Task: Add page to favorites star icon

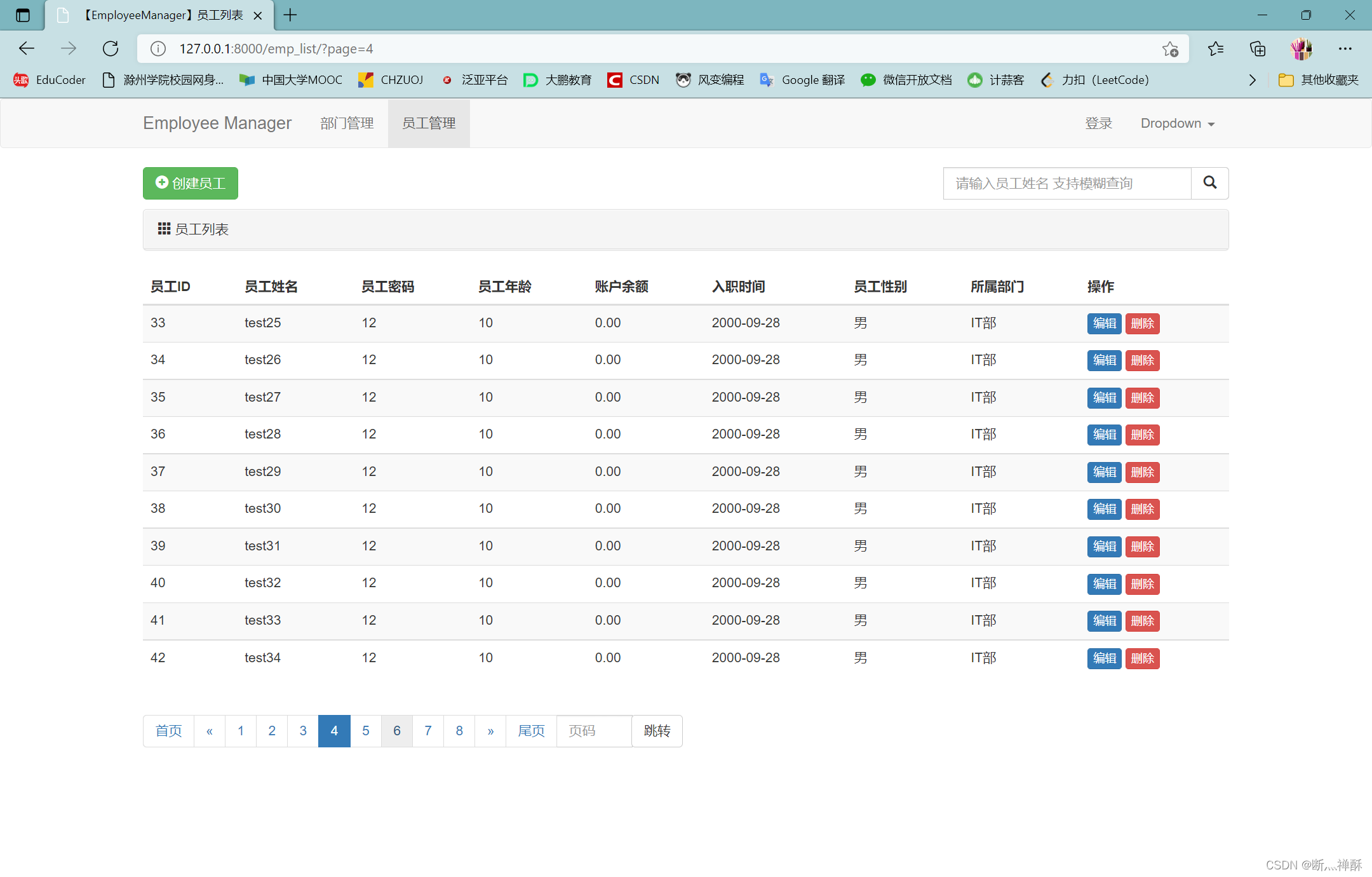Action: [1170, 49]
